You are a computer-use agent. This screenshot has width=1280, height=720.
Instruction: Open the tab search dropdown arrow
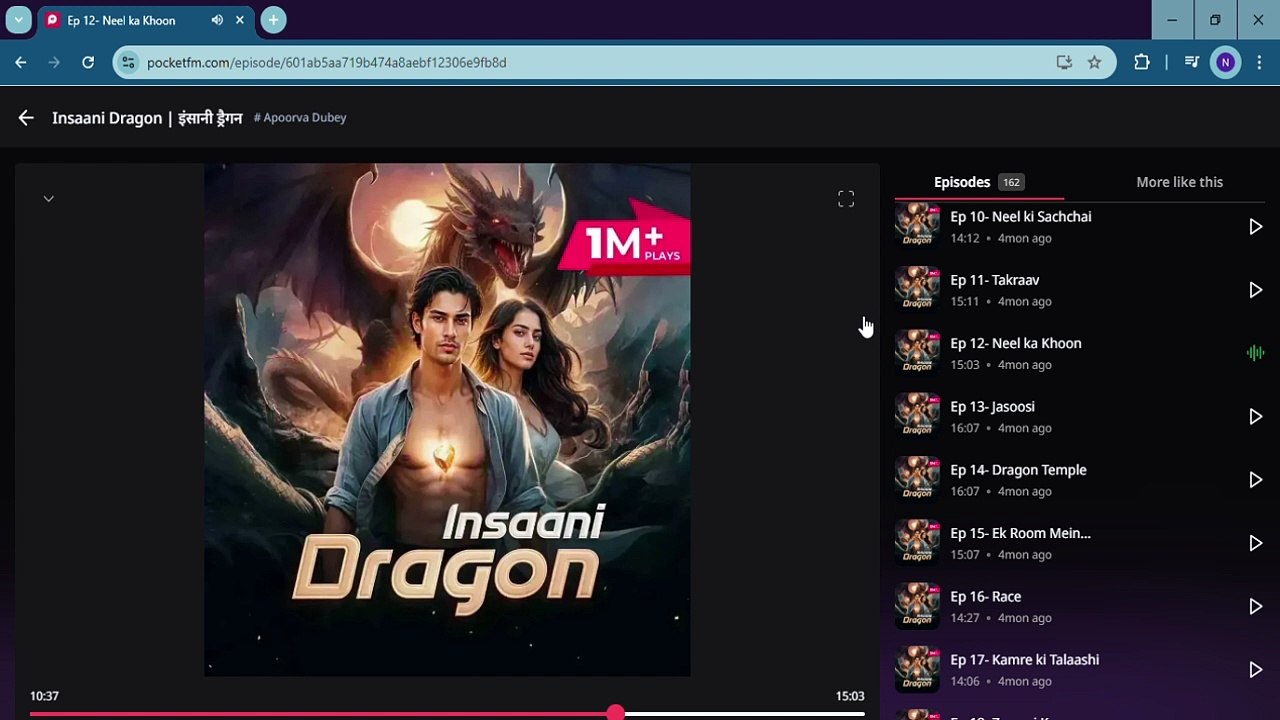pos(18,20)
